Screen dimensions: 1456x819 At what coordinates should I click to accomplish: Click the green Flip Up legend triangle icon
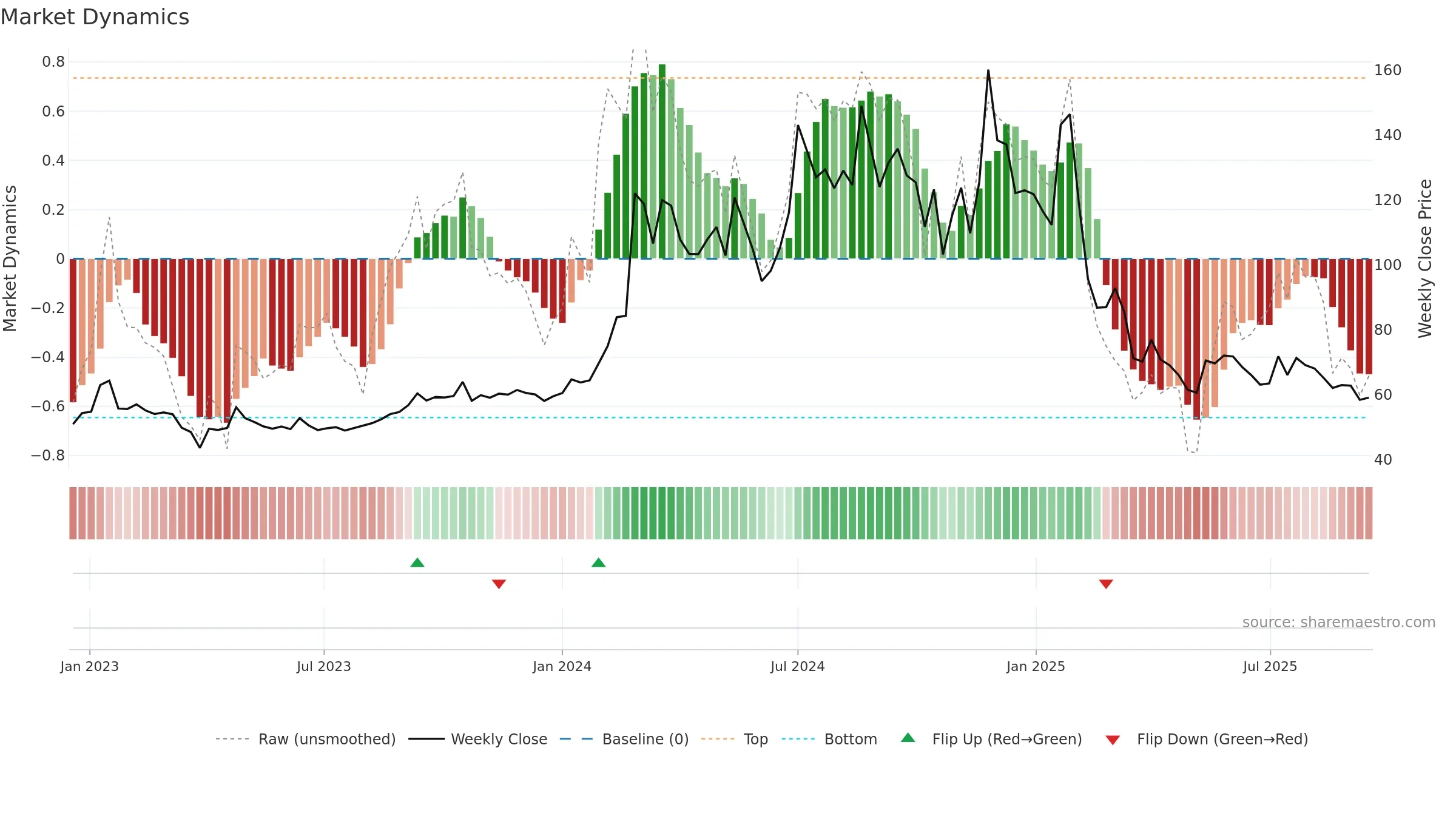point(908,738)
